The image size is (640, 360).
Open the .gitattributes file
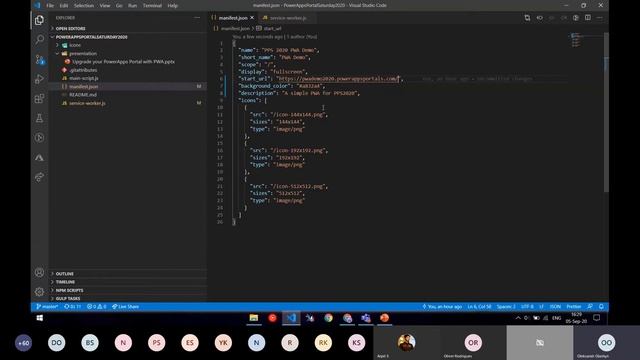click(x=83, y=70)
